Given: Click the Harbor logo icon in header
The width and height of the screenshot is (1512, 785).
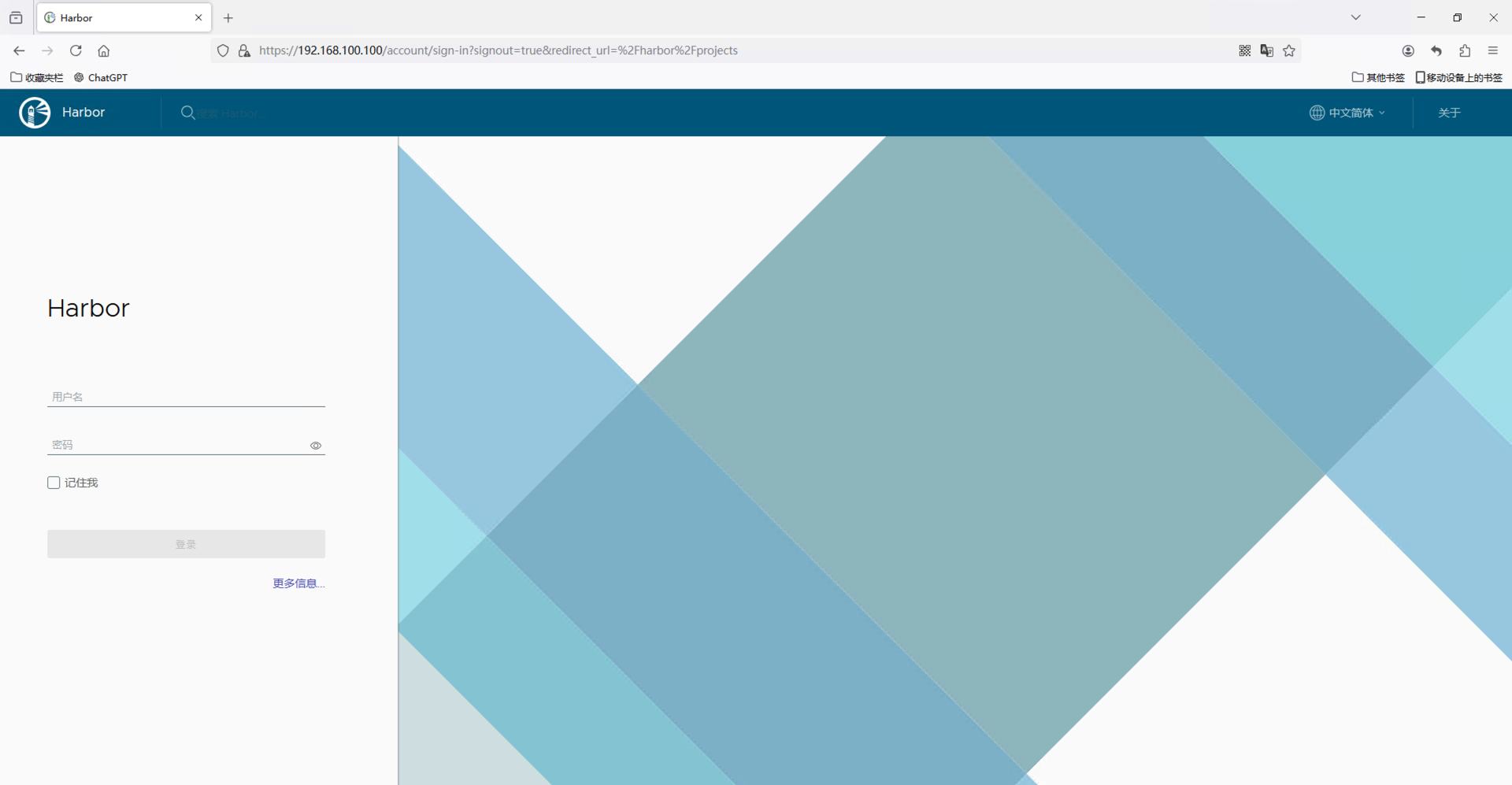Looking at the screenshot, I should [x=35, y=113].
